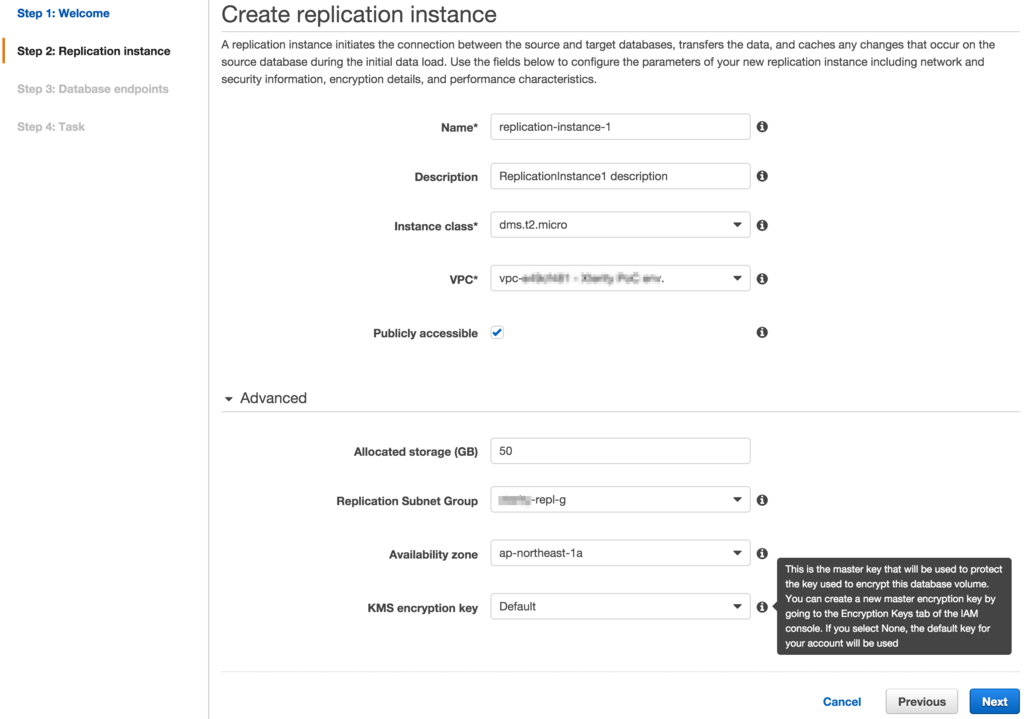Click the info icon next to Name field
The height and width of the screenshot is (719, 1024).
tap(761, 127)
